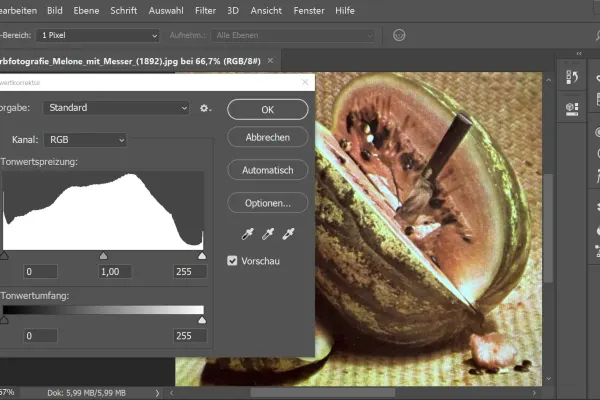This screenshot has width=600, height=400.
Task: Close the Tonwertkorrektur dialog
Action: pos(305,82)
